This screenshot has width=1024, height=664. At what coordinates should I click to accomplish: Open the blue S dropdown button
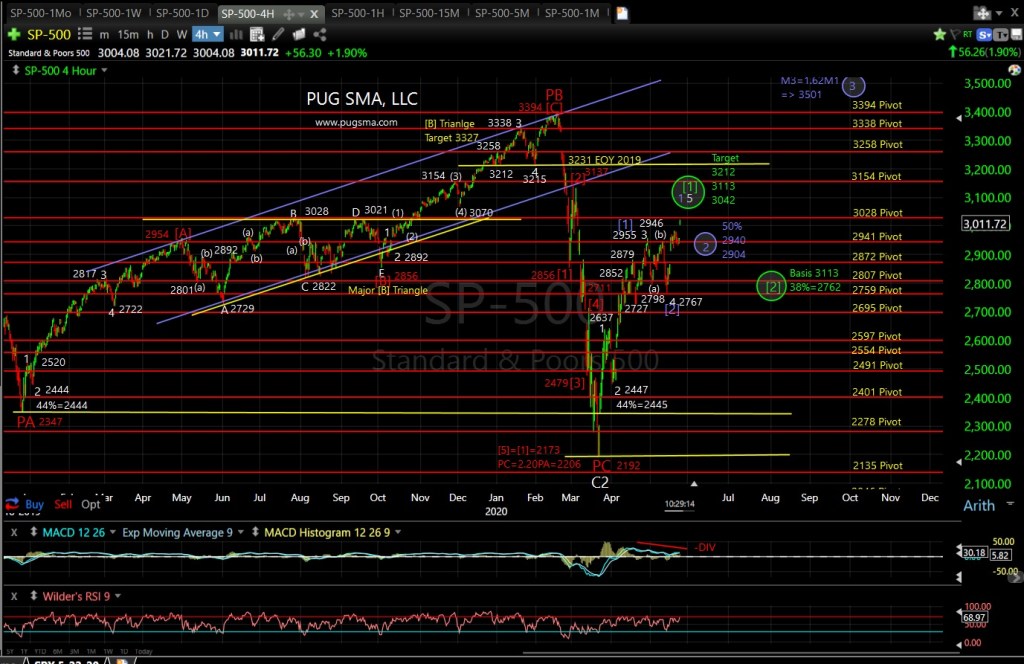tap(985, 35)
